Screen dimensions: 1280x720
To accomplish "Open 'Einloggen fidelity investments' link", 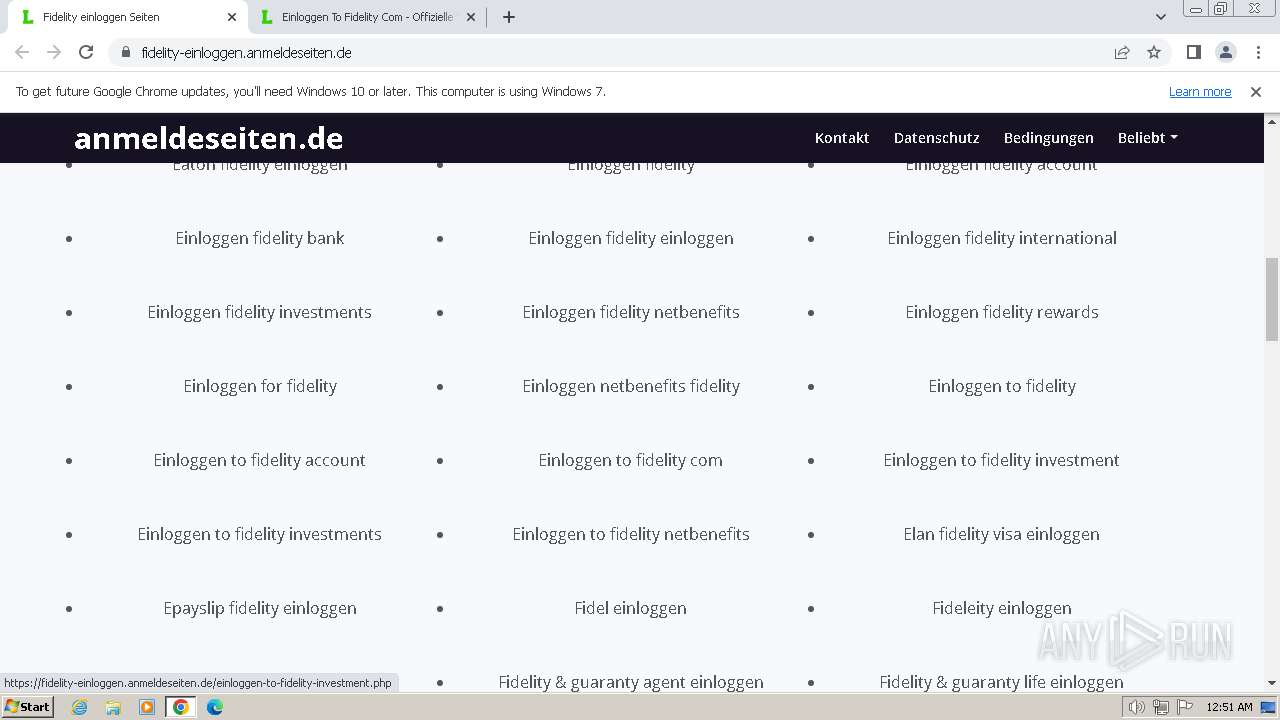I will [260, 312].
